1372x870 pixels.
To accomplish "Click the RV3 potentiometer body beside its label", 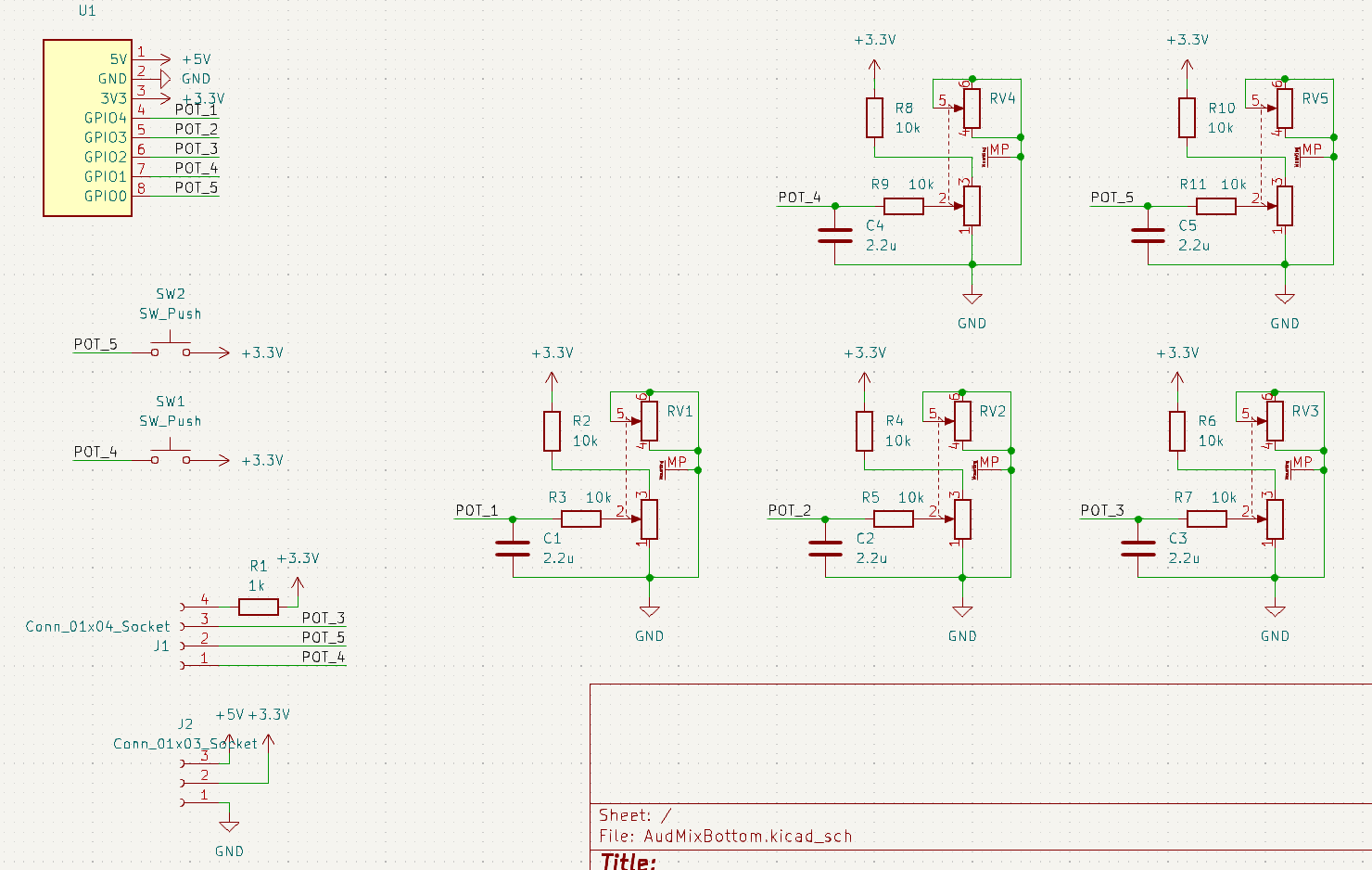I will point(1275,421).
